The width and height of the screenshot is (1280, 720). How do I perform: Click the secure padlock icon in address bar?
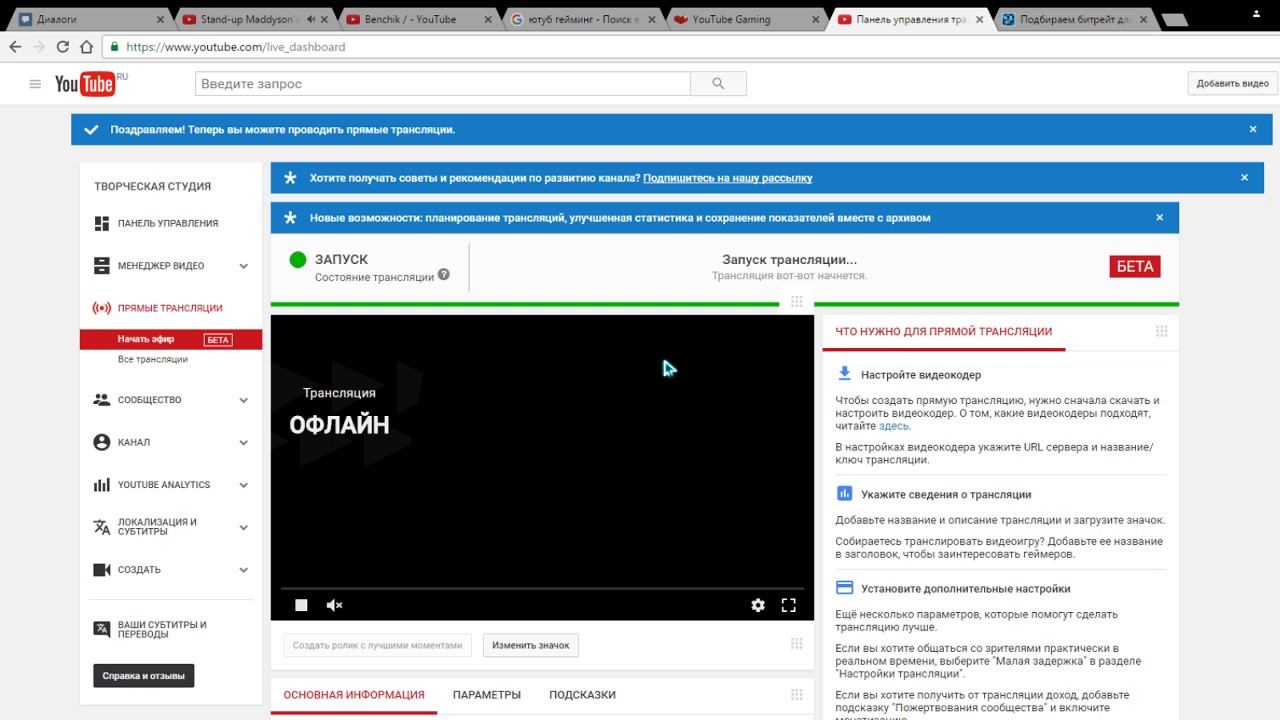115,47
